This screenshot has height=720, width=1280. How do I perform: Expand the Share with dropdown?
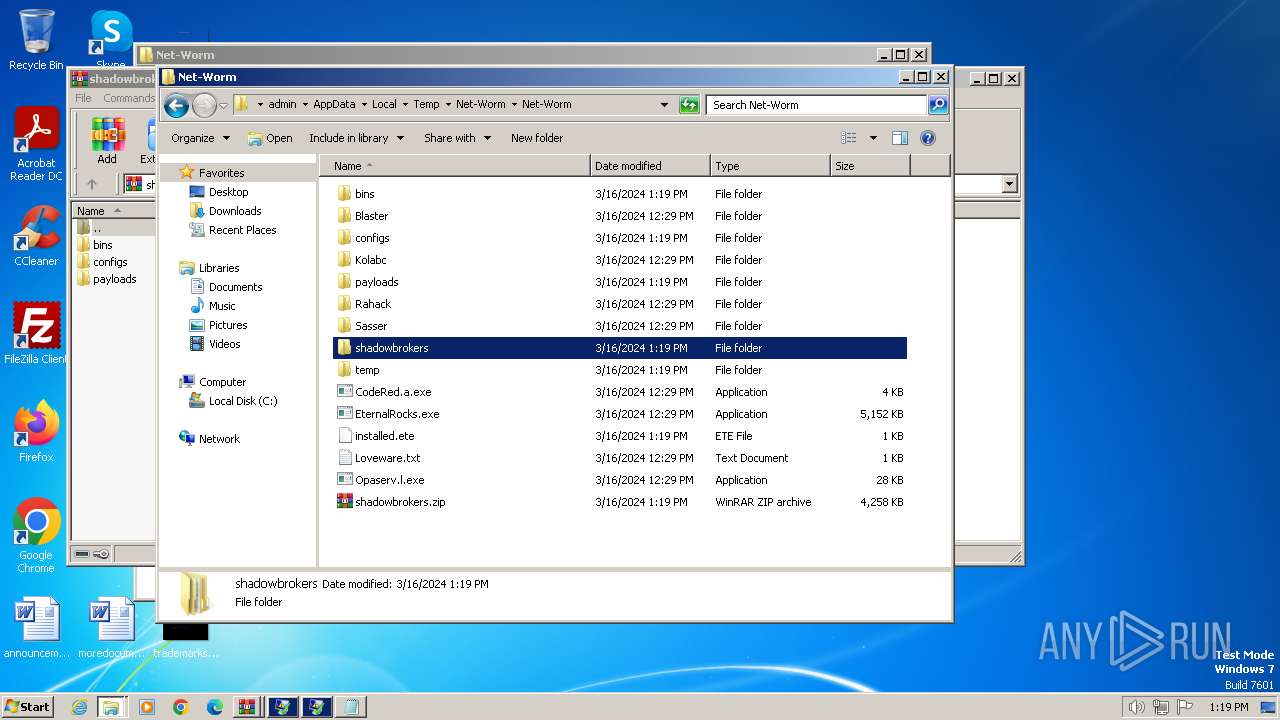point(457,138)
